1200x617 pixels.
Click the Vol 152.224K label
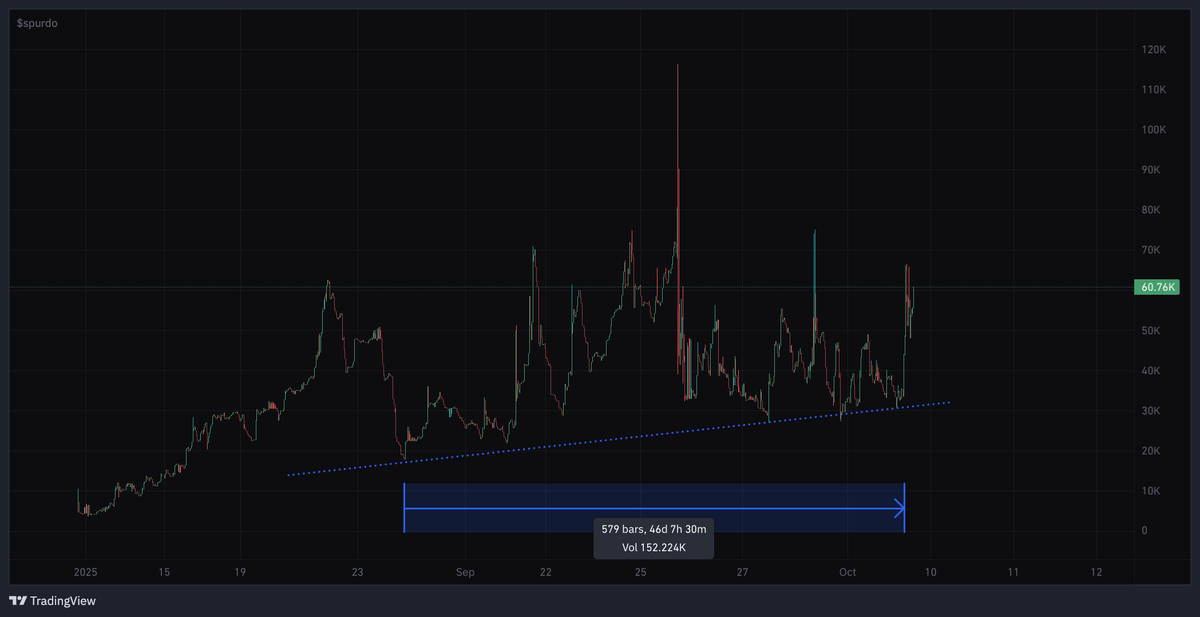coord(652,547)
